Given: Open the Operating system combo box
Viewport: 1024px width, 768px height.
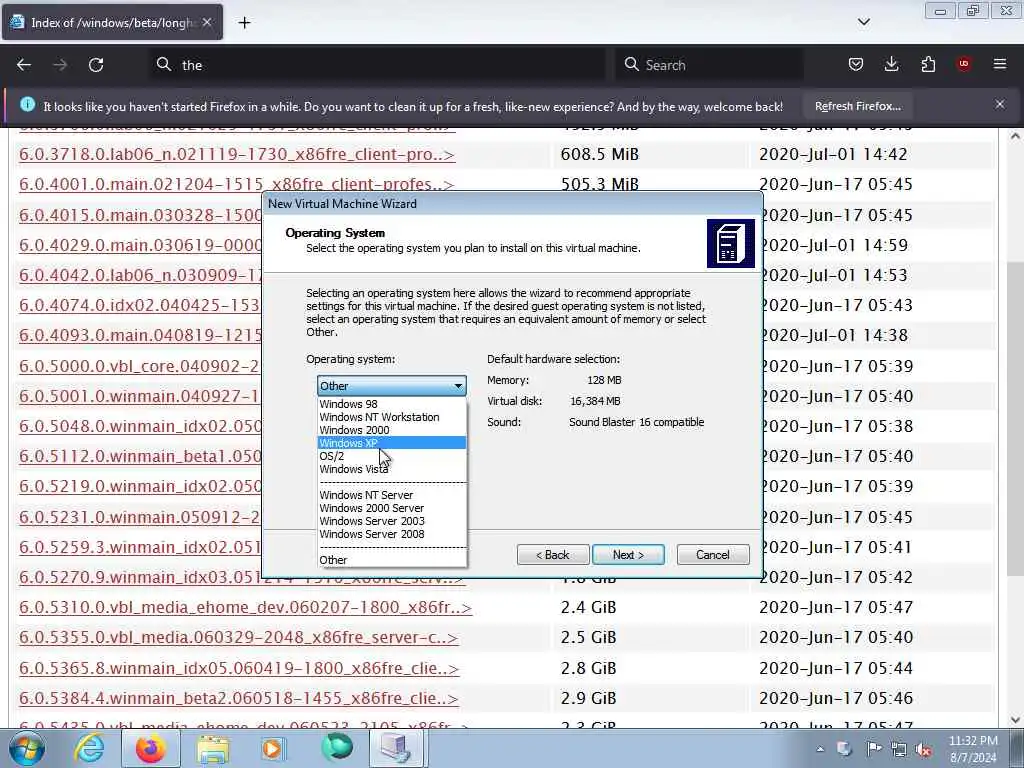Looking at the screenshot, I should [392, 385].
